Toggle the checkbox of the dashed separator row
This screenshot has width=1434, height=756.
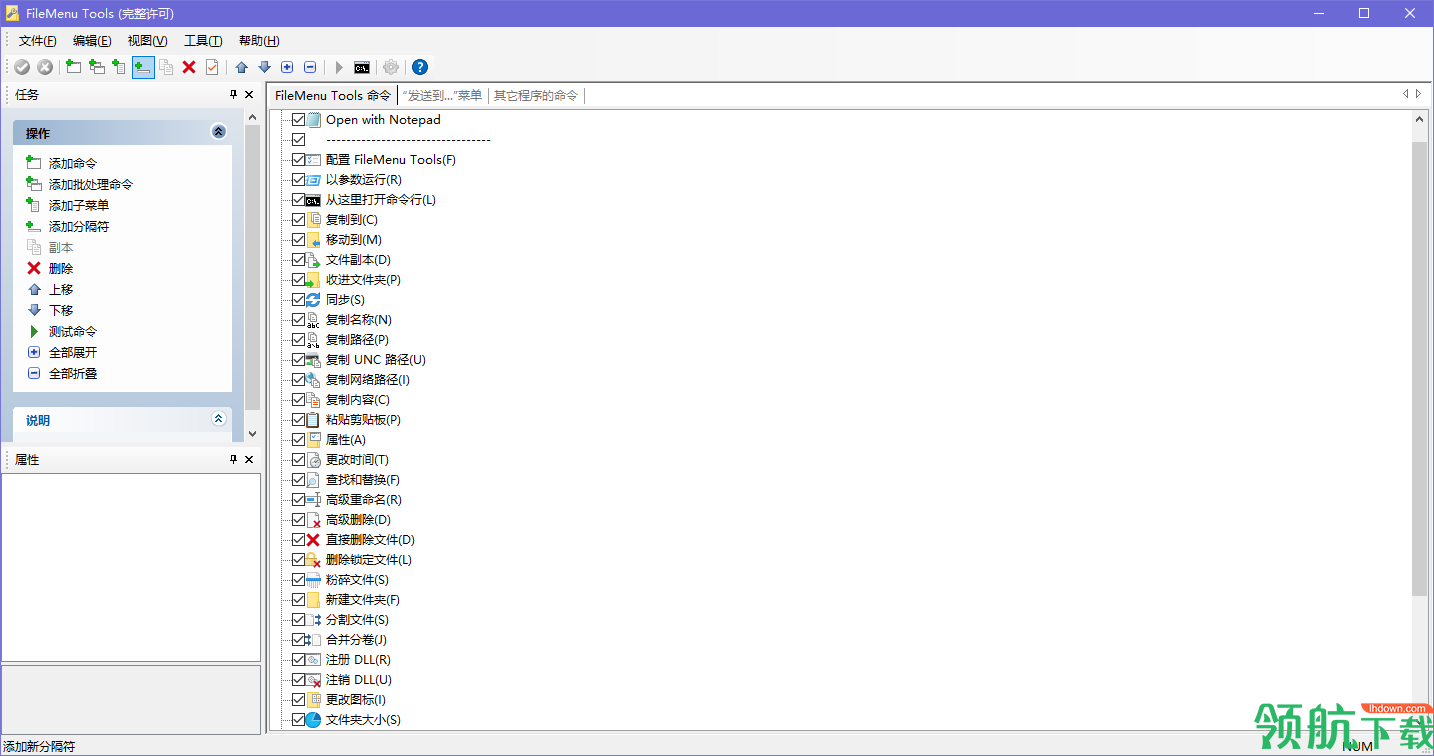(298, 140)
